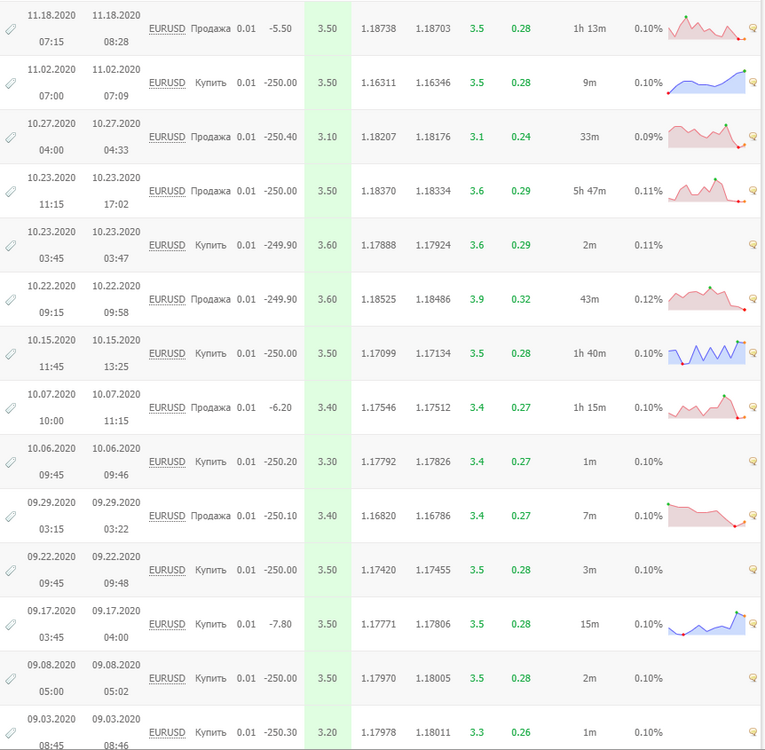The width and height of the screenshot is (765, 750).
Task: Open EURUSD link in the 11.02.2020 row
Action: pyautogui.click(x=167, y=83)
